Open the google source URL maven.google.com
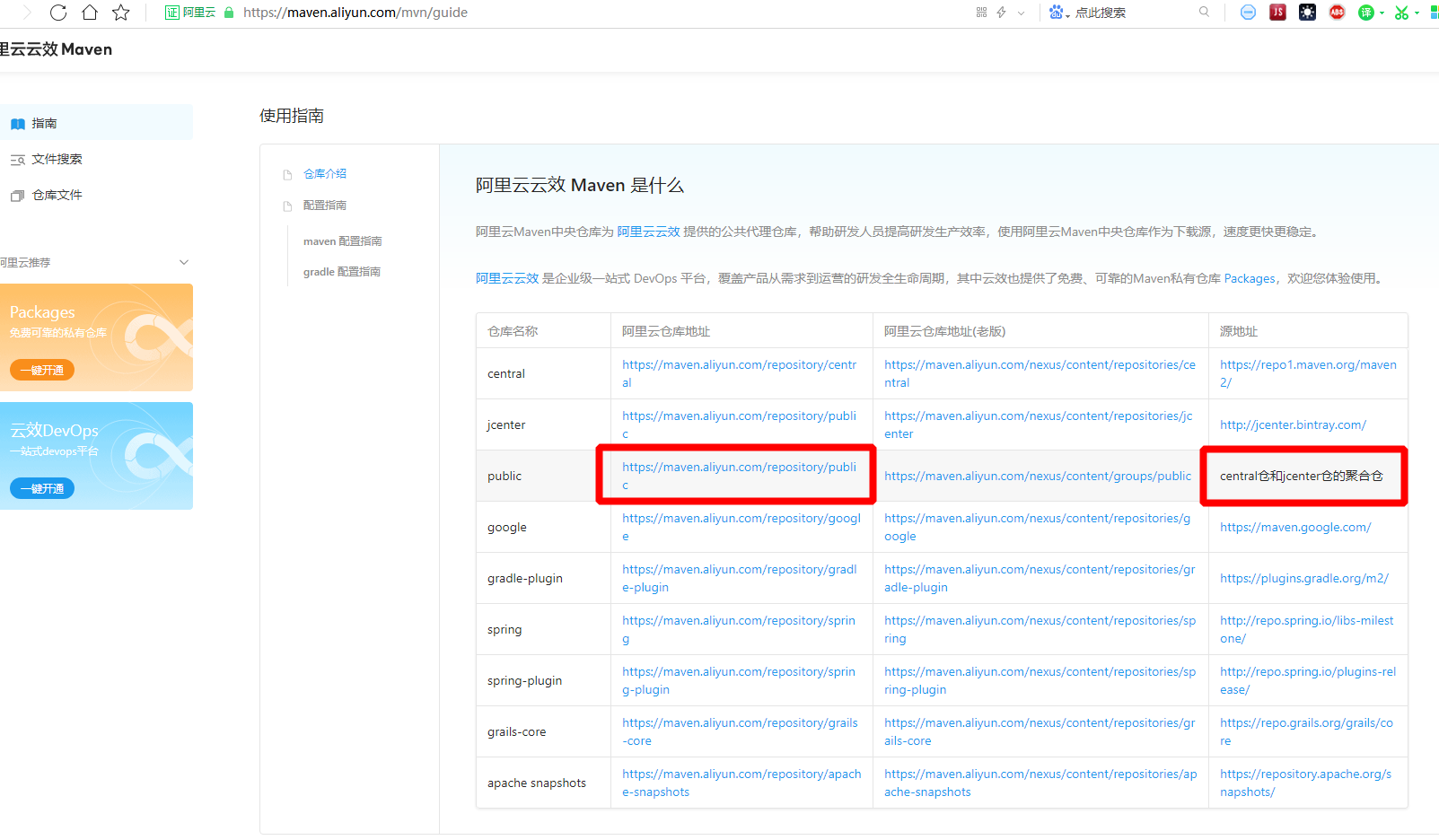Screen dimensions: 1439x840 1295,527
